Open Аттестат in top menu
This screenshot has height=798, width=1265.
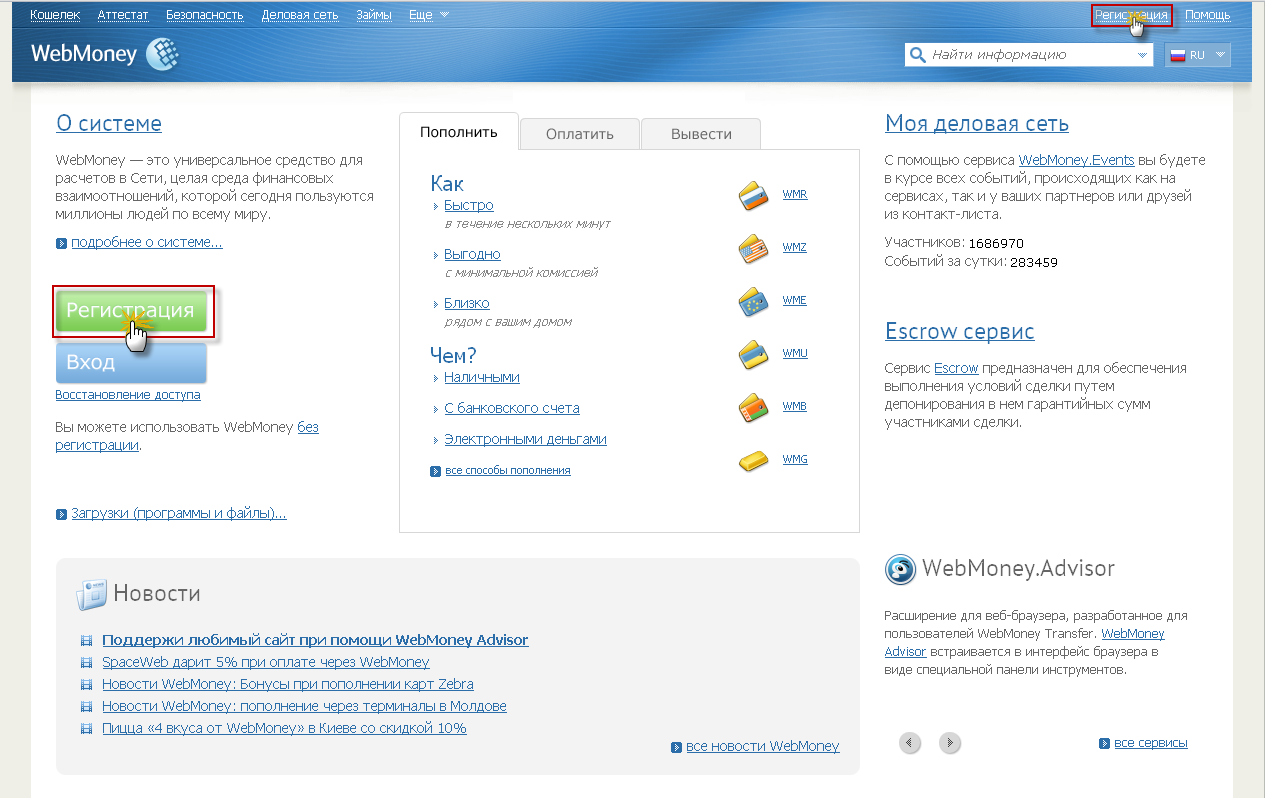(123, 15)
